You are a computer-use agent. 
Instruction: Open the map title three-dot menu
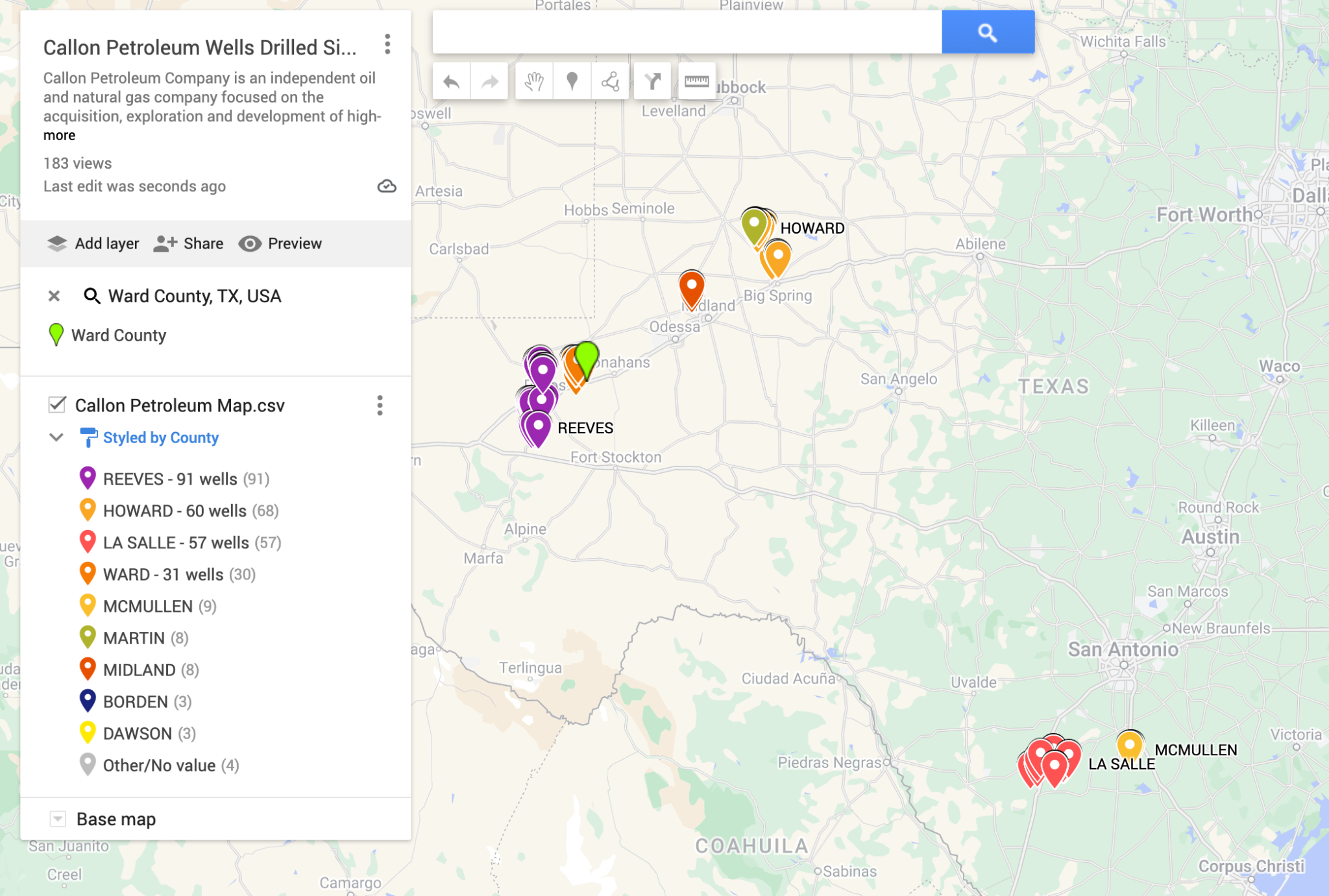[x=387, y=45]
